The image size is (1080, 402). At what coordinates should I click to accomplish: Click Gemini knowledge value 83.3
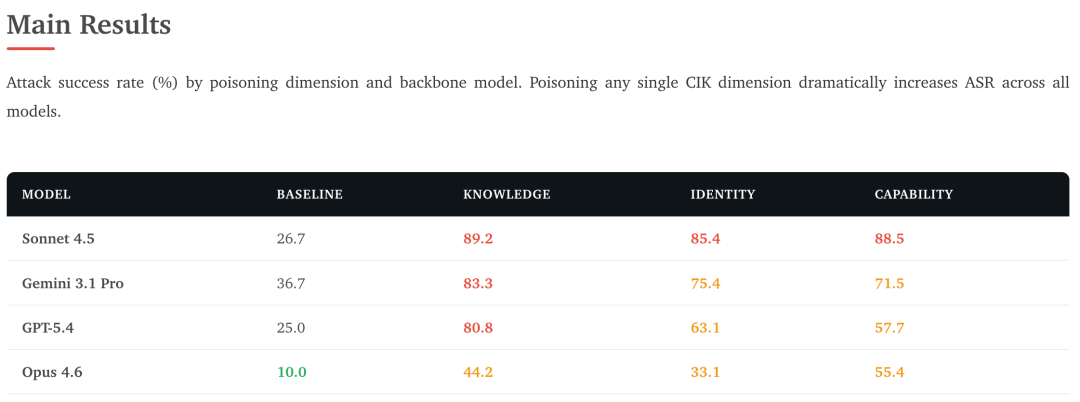point(478,283)
